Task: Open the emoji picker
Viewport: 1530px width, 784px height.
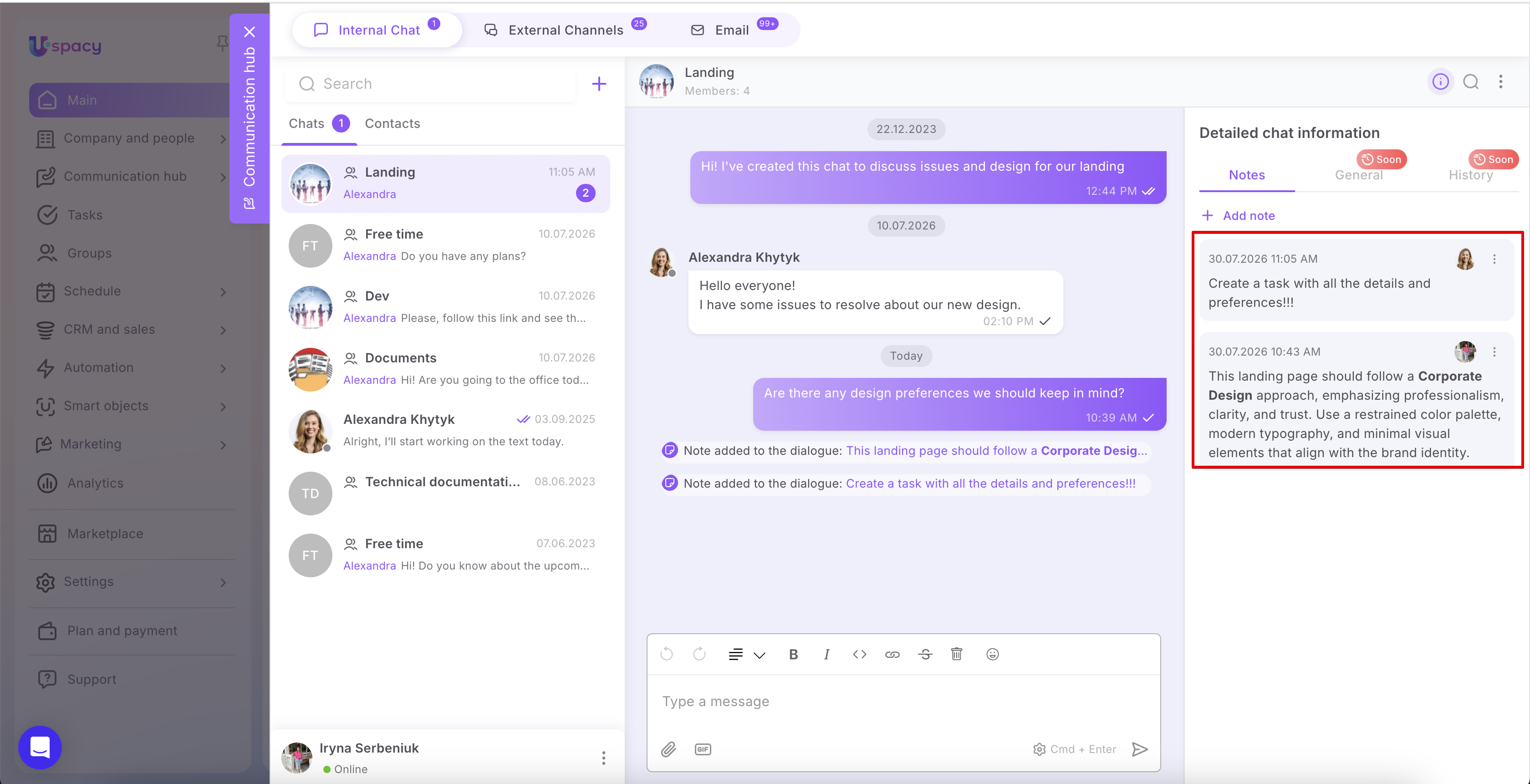Action: 993,654
